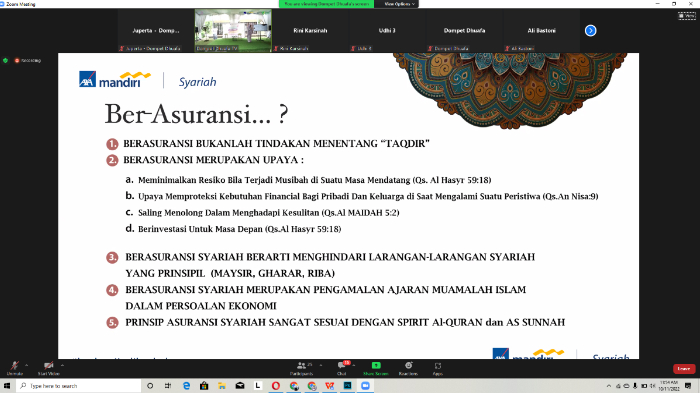Open Photoshop from taskbar
The image size is (700, 393).
[347, 385]
